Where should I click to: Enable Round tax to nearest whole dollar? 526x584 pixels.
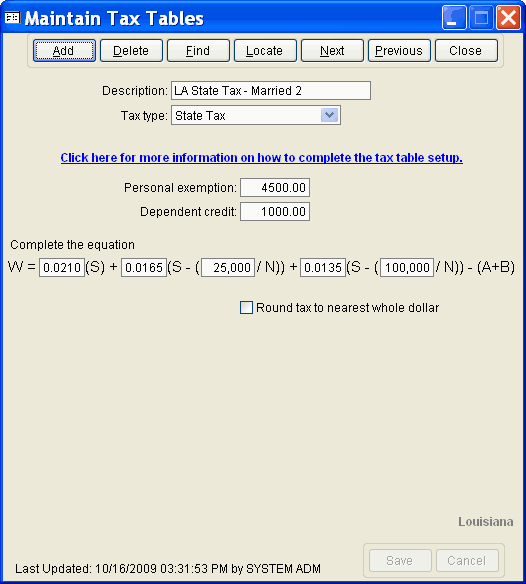(x=246, y=308)
